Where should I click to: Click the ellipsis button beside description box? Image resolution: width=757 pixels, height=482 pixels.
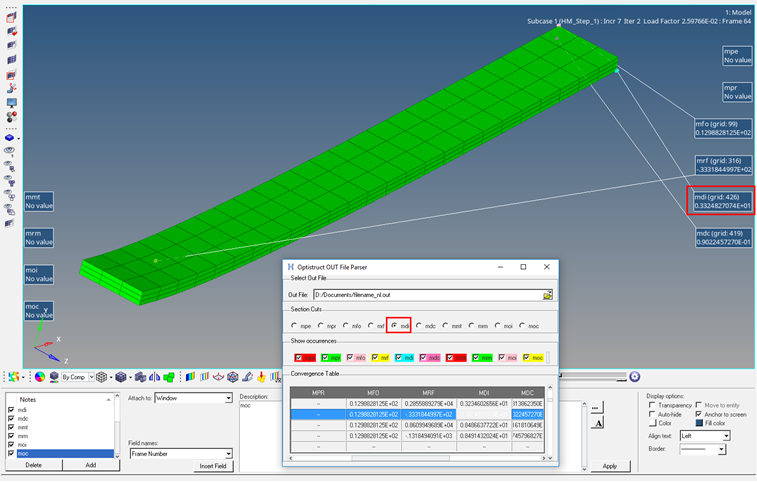click(598, 407)
